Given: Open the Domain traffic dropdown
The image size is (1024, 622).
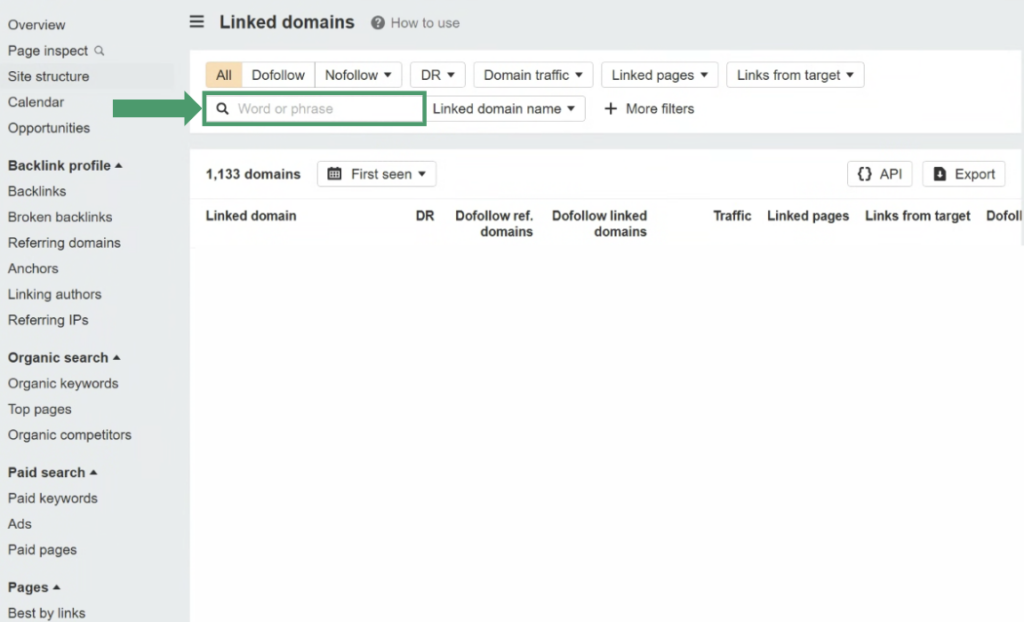Looking at the screenshot, I should (x=533, y=75).
